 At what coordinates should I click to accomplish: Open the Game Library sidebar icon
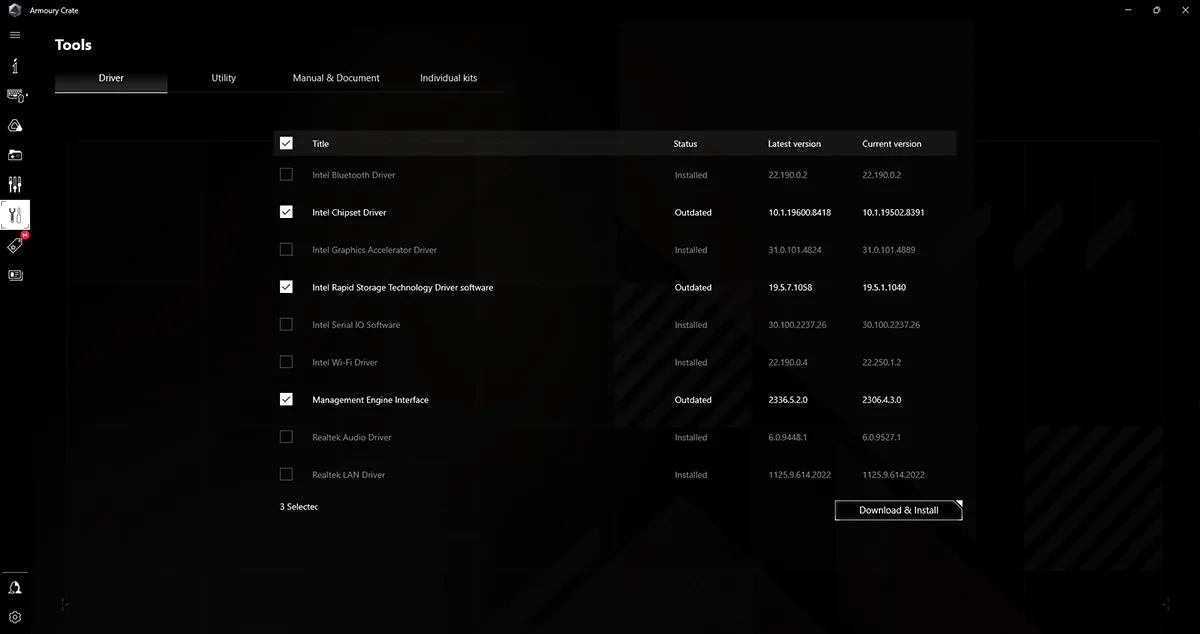tap(15, 155)
